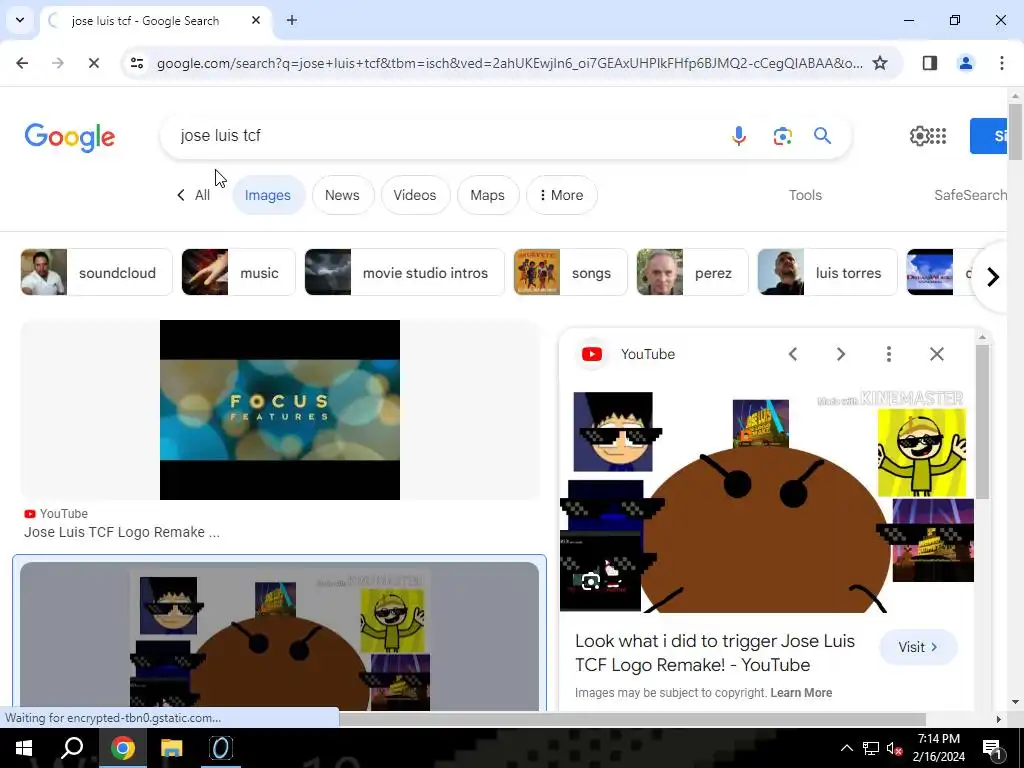
Task: Open File Explorer from the taskbar
Action: click(x=172, y=748)
